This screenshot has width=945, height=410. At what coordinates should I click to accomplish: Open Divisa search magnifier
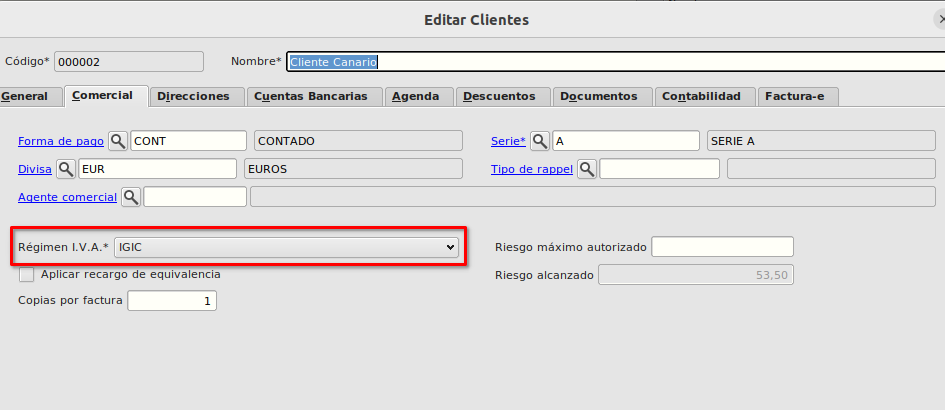(66, 169)
